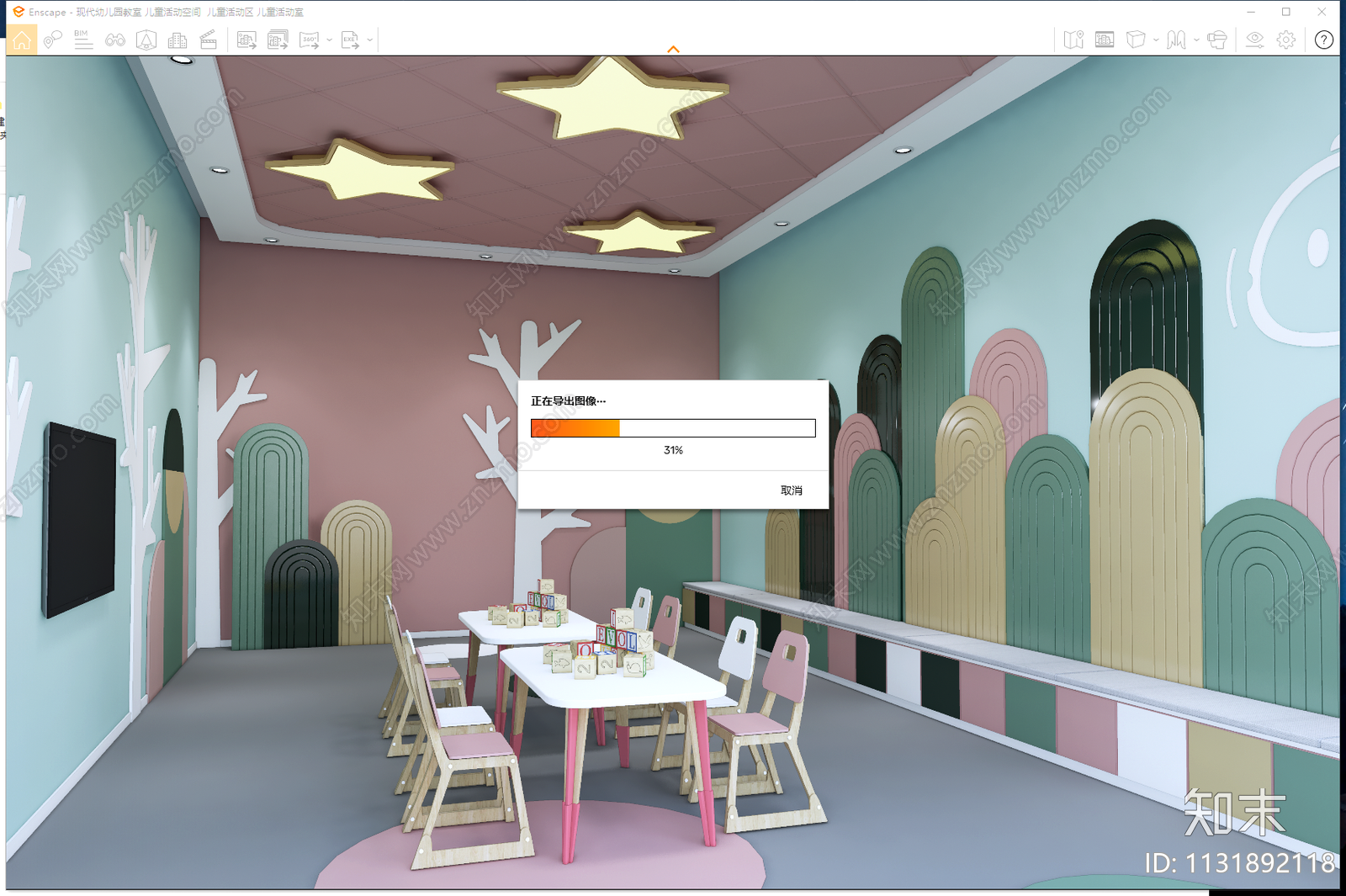Minimize the Enscape window

pos(1251,12)
